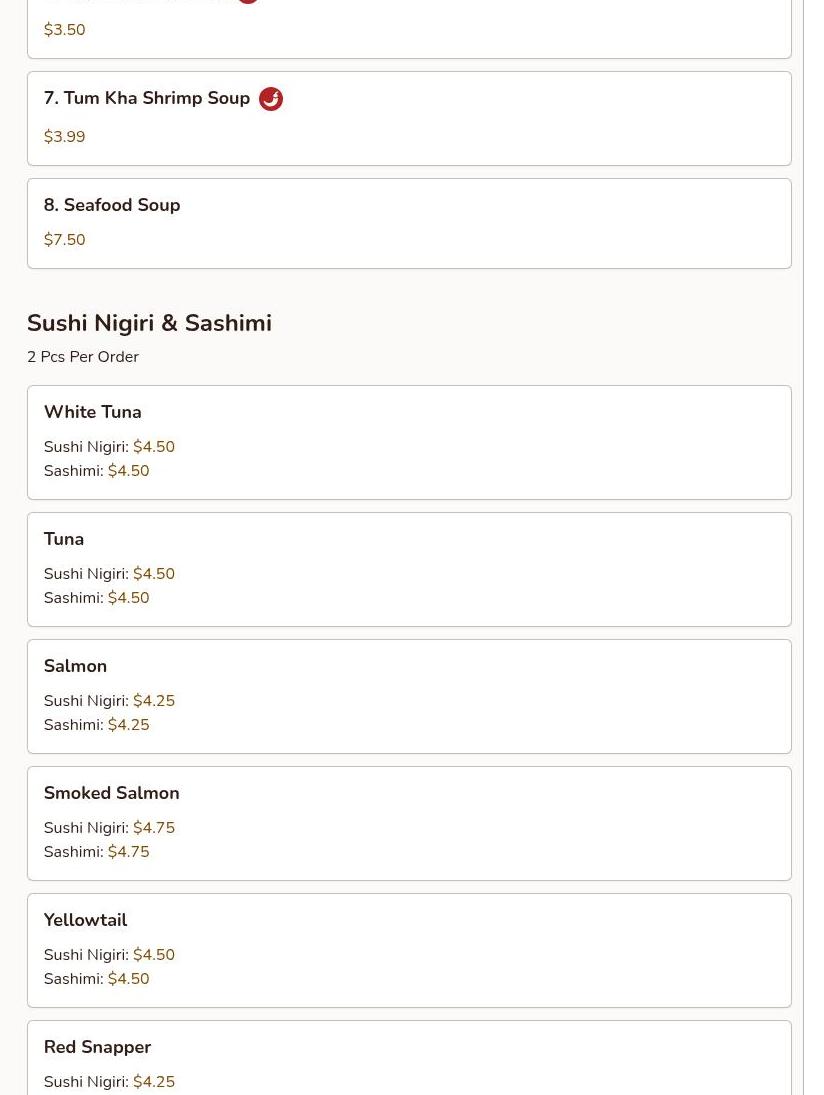This screenshot has height=1095, width=824.
Task: Select the Salmon item title
Action: click(75, 666)
